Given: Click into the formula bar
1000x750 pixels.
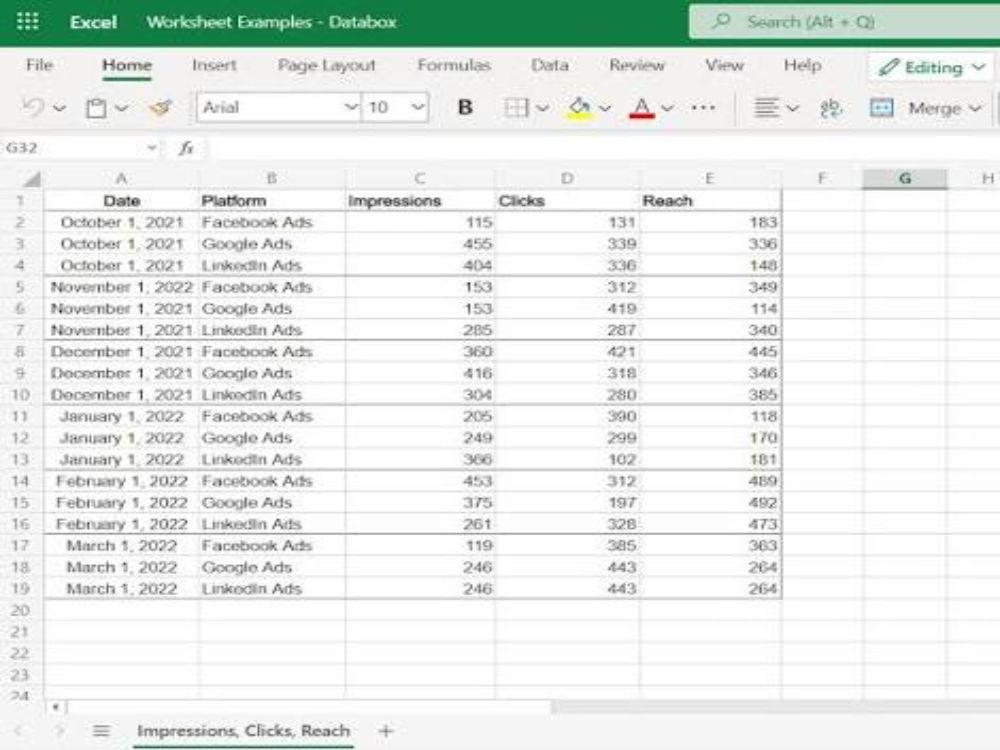Looking at the screenshot, I should 603,148.
